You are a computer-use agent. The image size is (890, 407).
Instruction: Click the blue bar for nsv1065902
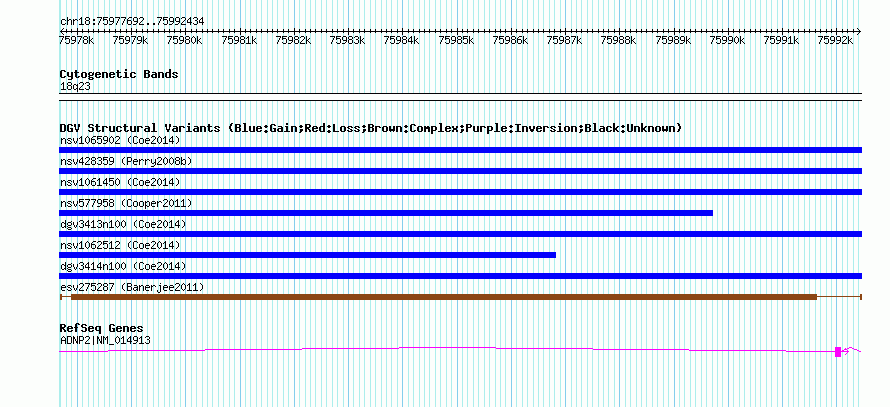460,150
